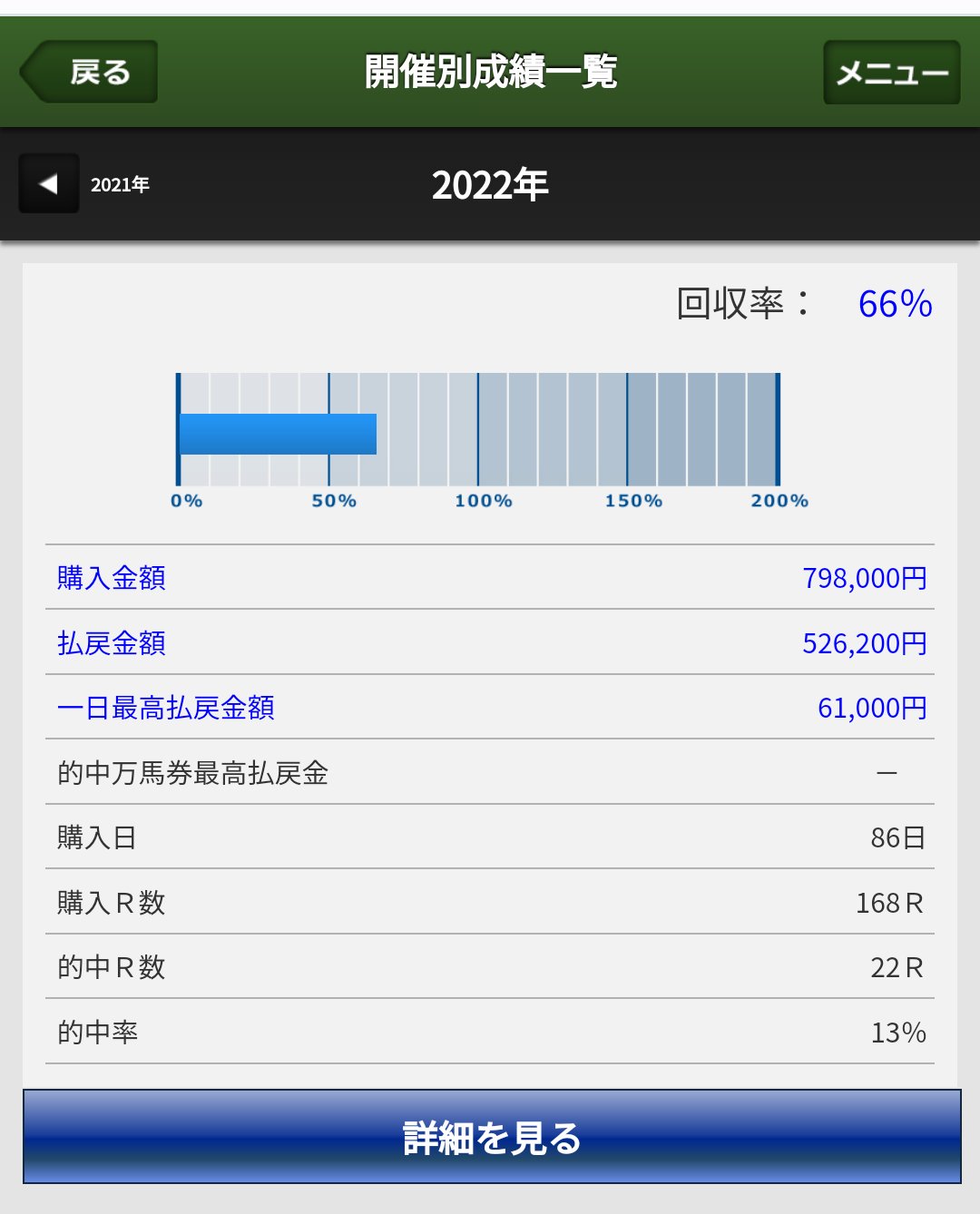Open the 購入金額 link
The height and width of the screenshot is (1214, 980).
click(x=112, y=578)
